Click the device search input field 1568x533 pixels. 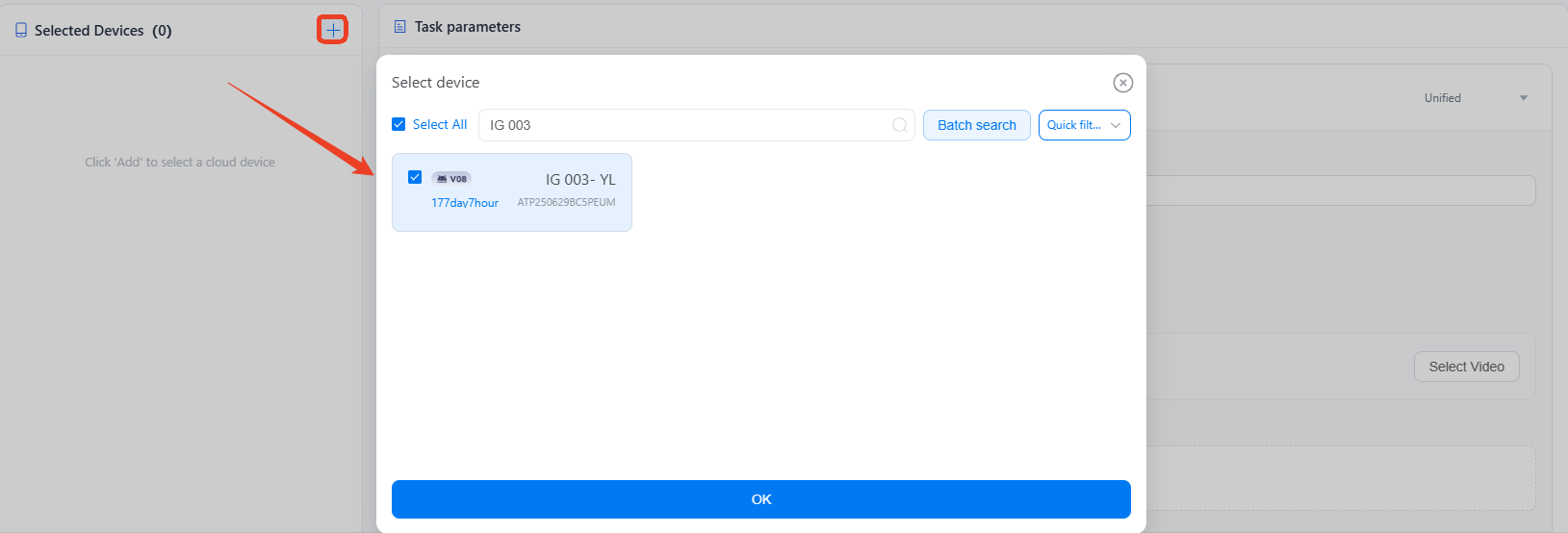696,125
